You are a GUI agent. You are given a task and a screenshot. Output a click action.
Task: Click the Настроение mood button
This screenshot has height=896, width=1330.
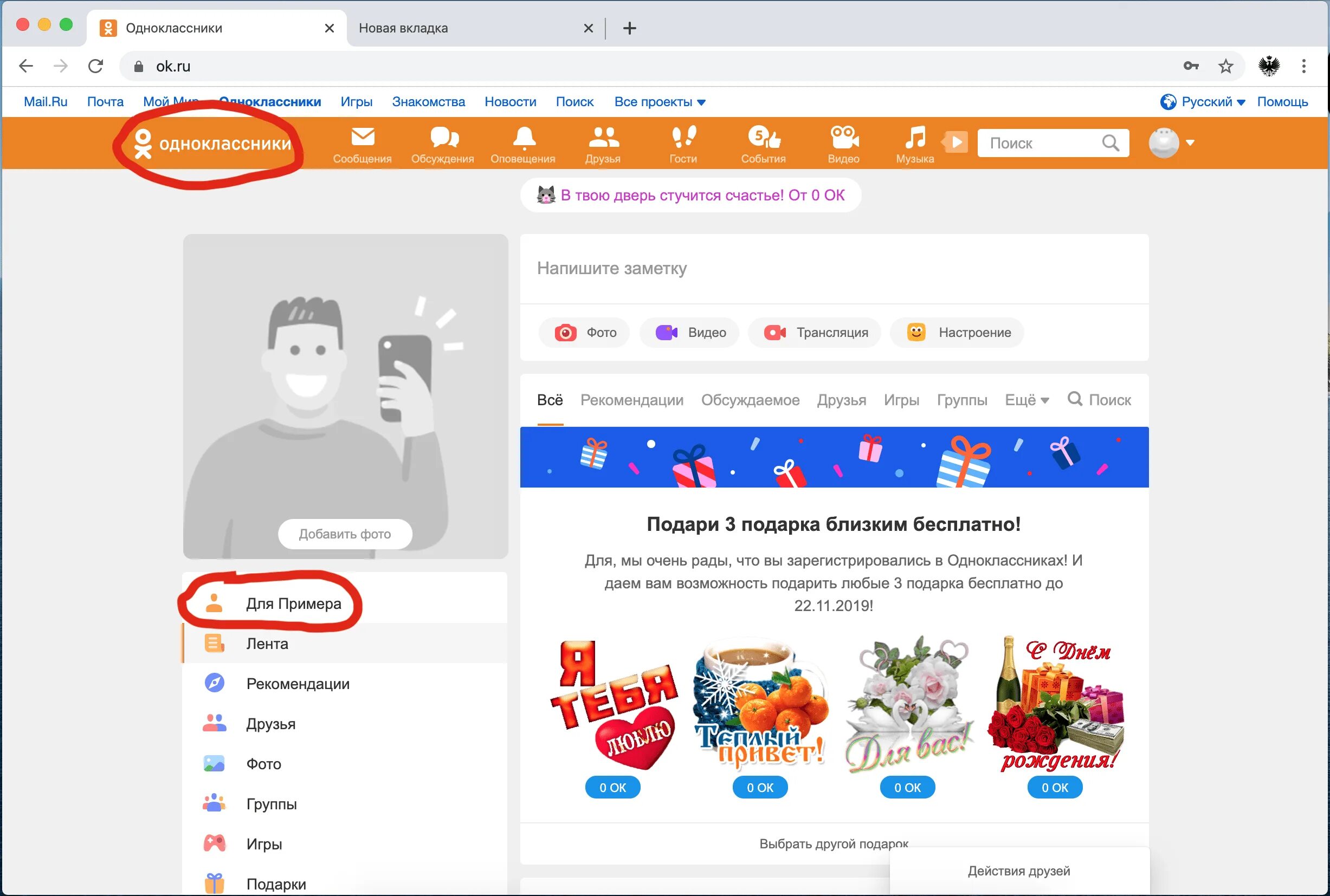957,333
